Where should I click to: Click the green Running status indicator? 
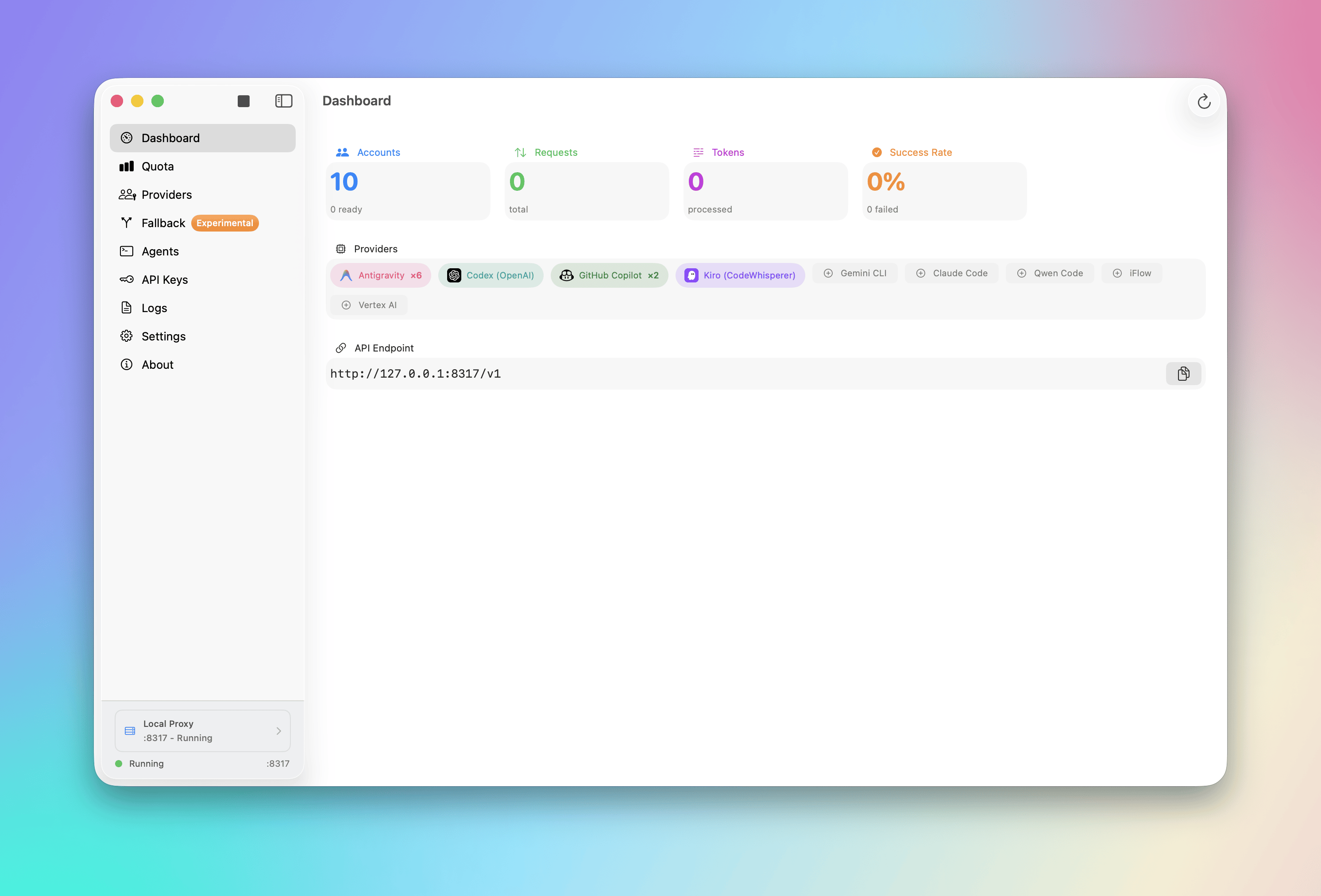(x=119, y=764)
